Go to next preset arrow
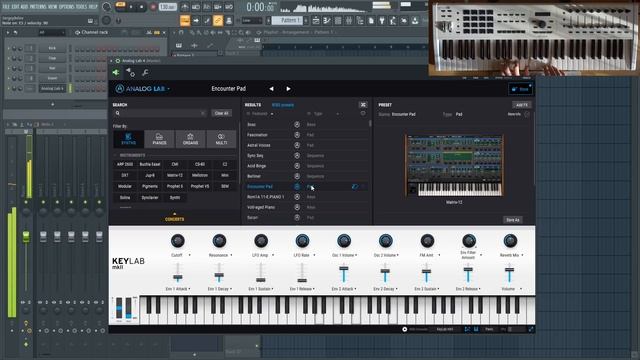The width and height of the screenshot is (640, 360). pyautogui.click(x=288, y=89)
